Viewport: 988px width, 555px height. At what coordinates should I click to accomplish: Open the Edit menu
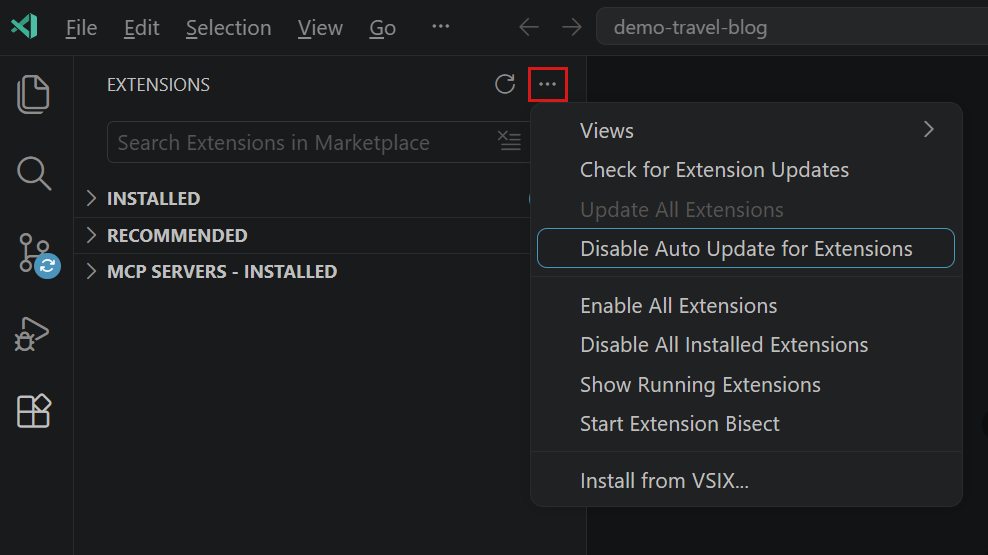pos(142,28)
